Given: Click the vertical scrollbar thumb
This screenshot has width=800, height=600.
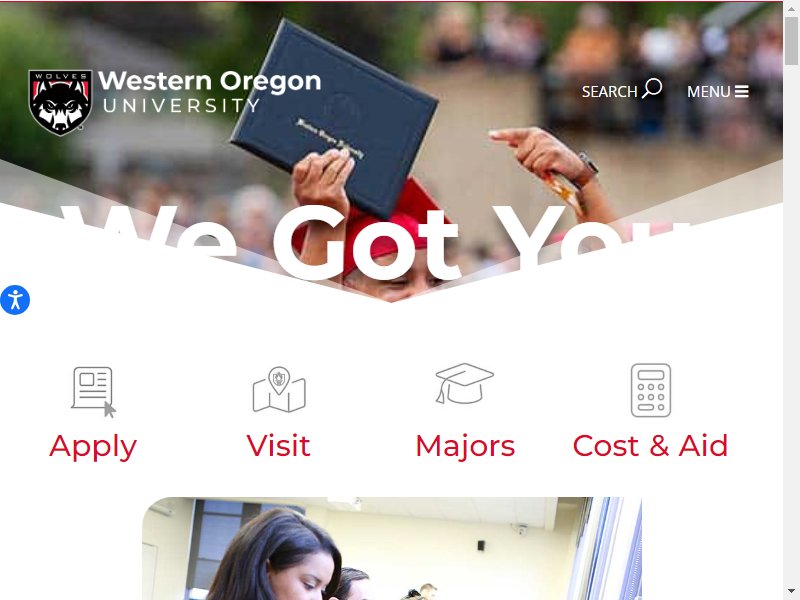Looking at the screenshot, I should [x=791, y=40].
